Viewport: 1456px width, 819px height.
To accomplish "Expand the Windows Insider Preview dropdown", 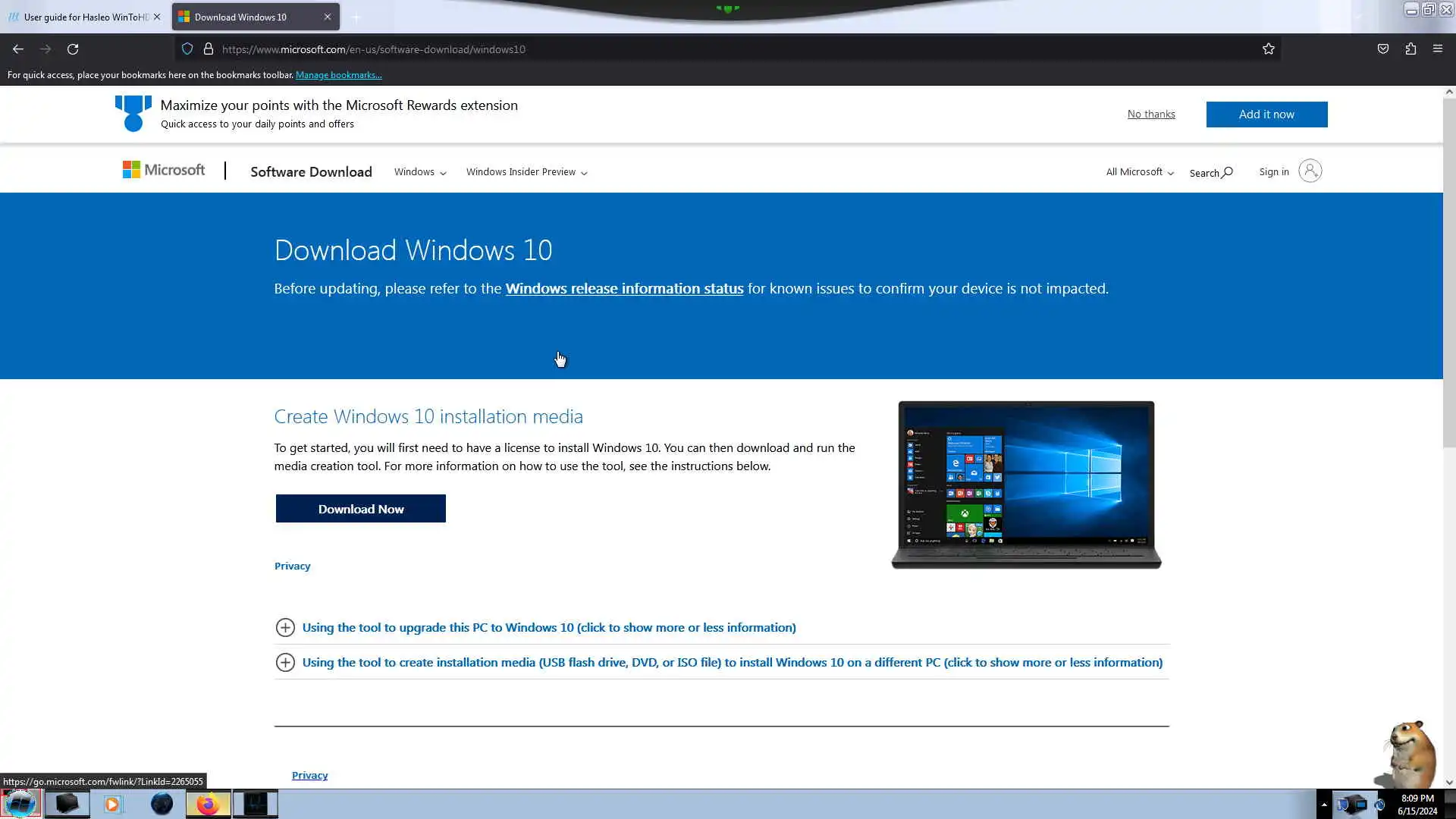I will tap(526, 172).
